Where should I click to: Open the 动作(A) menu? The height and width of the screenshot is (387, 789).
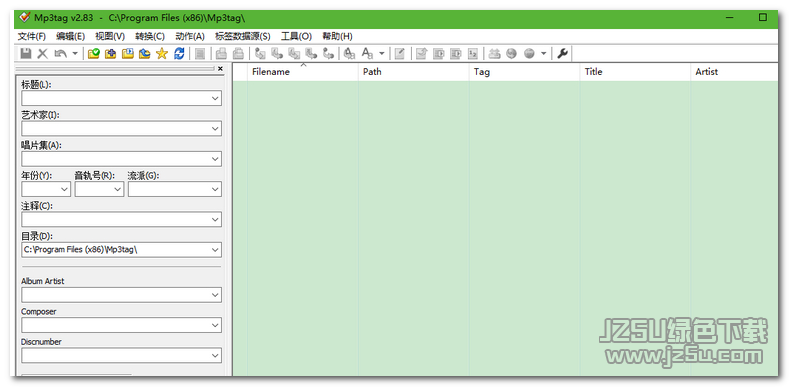pyautogui.click(x=190, y=36)
